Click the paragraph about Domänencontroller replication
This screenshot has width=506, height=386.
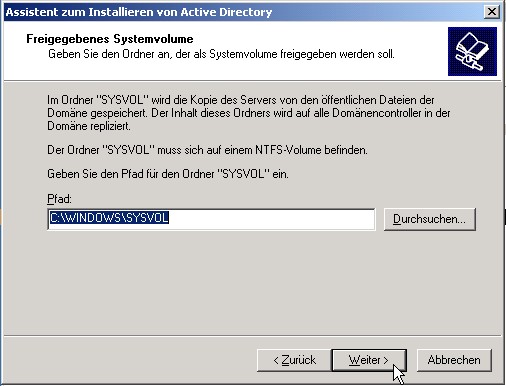coord(249,113)
